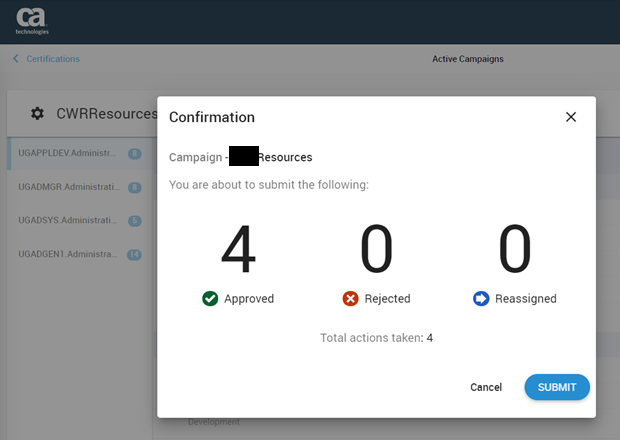Viewport: 620px width, 440px height.
Task: Close the Confirmation dialog with X
Action: 571,117
